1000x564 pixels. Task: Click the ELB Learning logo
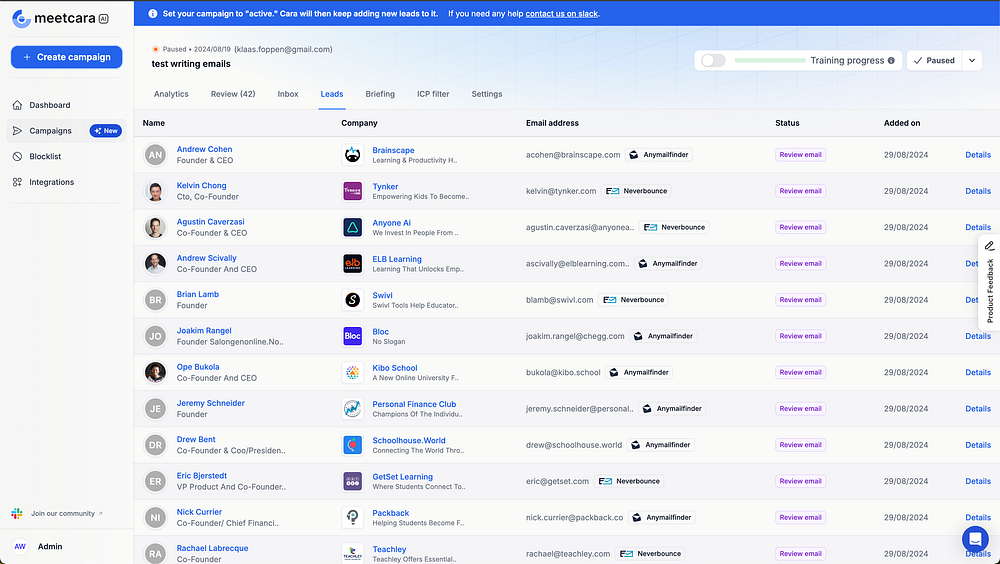pyautogui.click(x=353, y=263)
